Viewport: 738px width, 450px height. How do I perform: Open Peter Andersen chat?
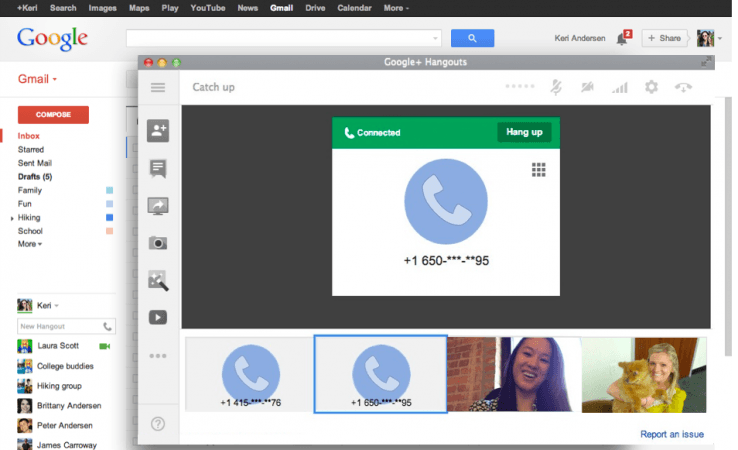[64, 426]
